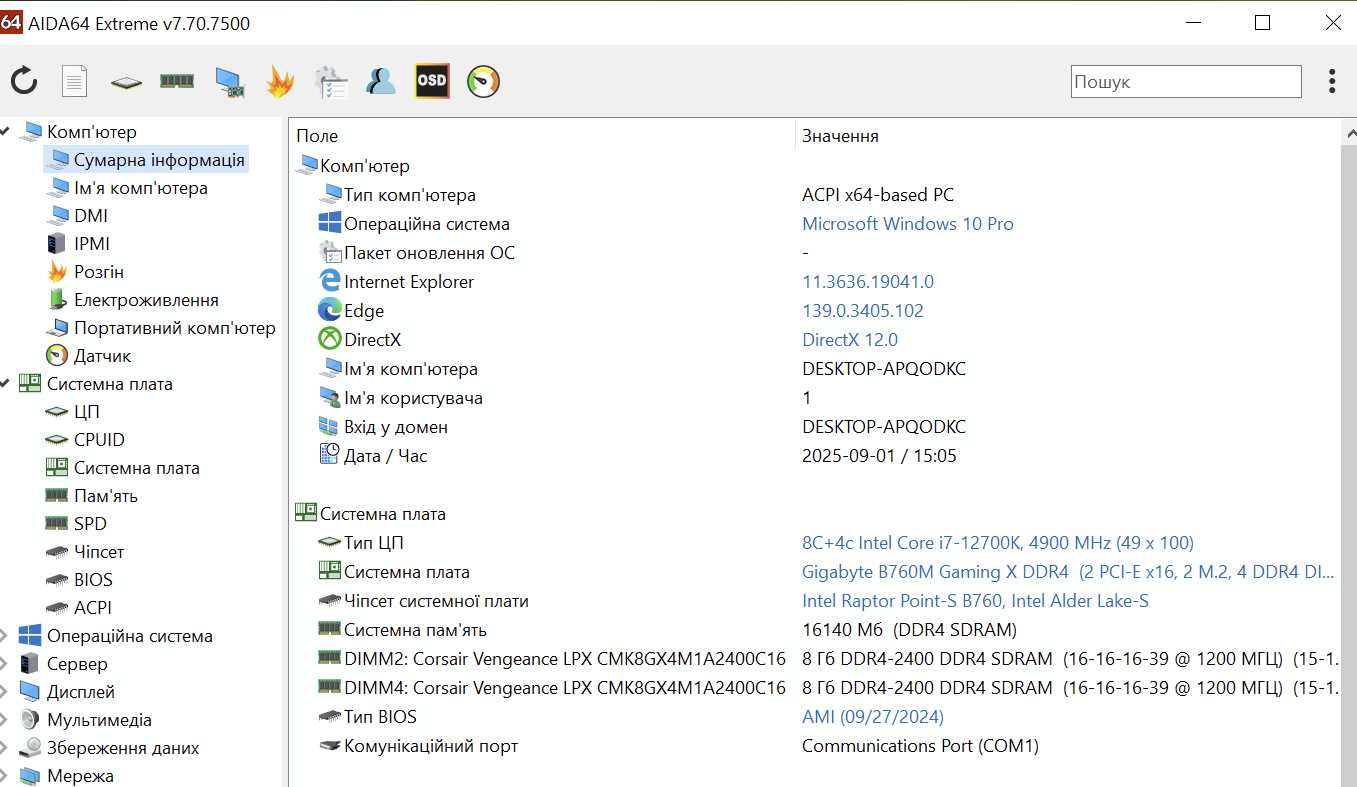Select the Комунікаційний порт row

pyautogui.click(x=815, y=746)
